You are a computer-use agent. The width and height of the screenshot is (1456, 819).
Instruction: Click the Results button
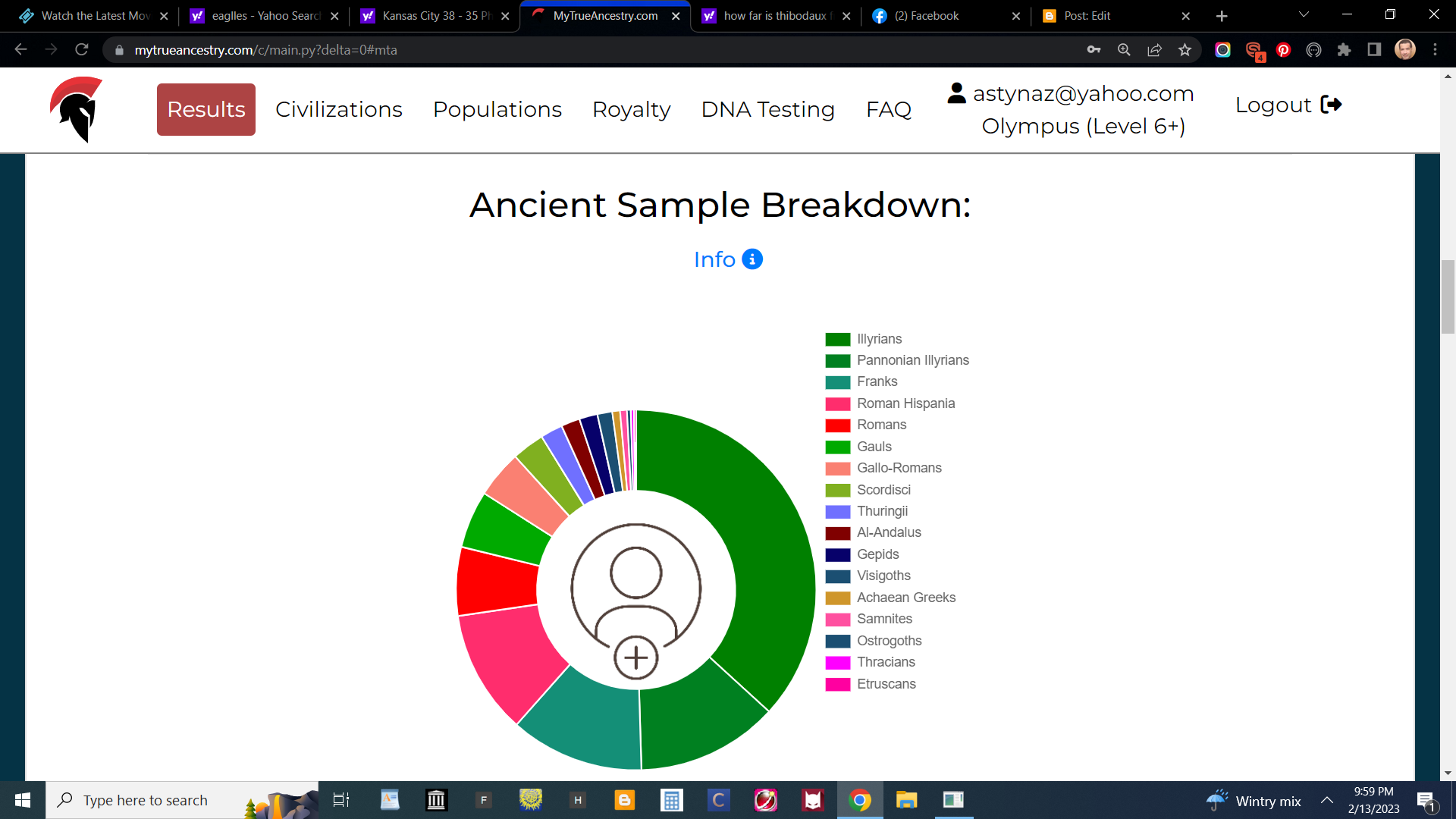pos(206,109)
